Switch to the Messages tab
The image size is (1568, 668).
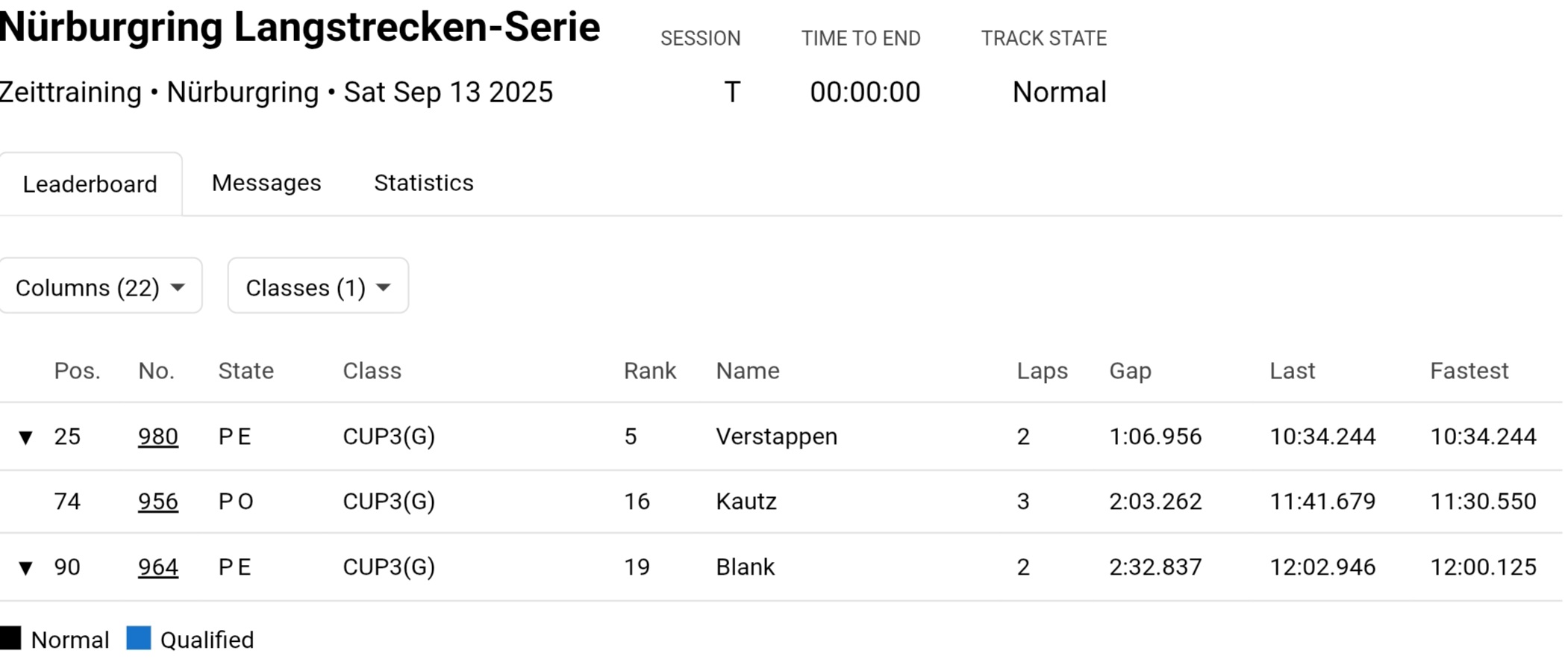(x=266, y=183)
